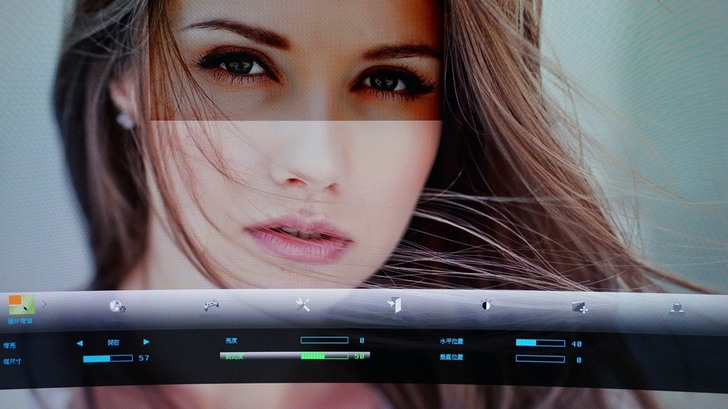Viewport: 728px width, 409px height.
Task: Open the image setup icon with arrows
Action: (x=579, y=307)
